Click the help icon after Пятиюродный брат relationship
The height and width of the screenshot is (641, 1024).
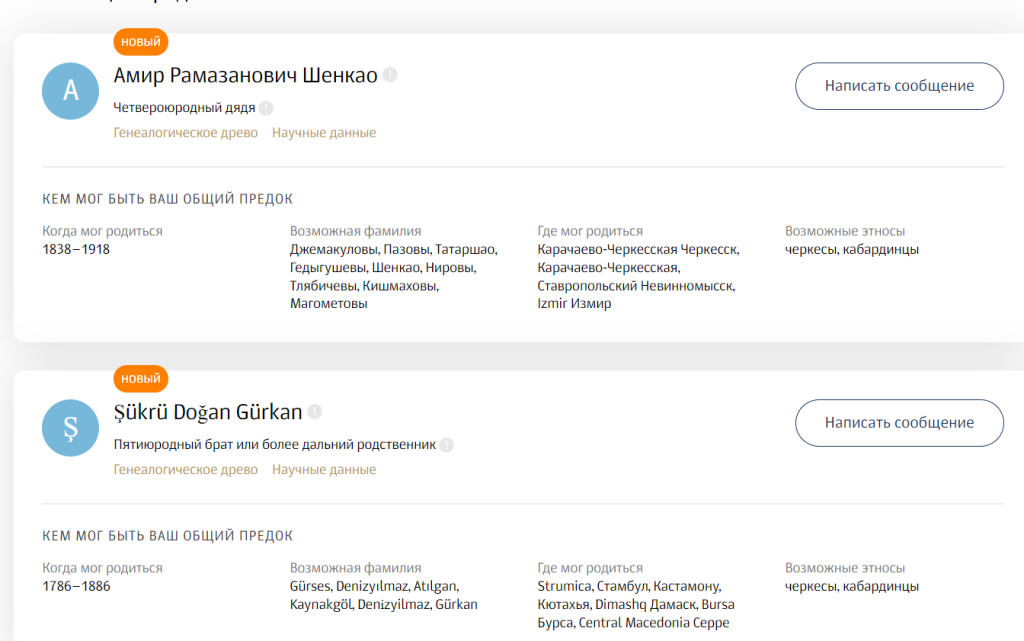447,445
